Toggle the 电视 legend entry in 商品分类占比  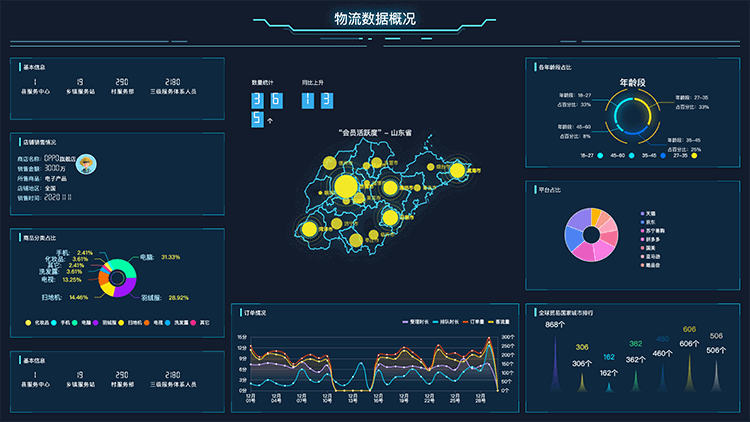(x=154, y=322)
